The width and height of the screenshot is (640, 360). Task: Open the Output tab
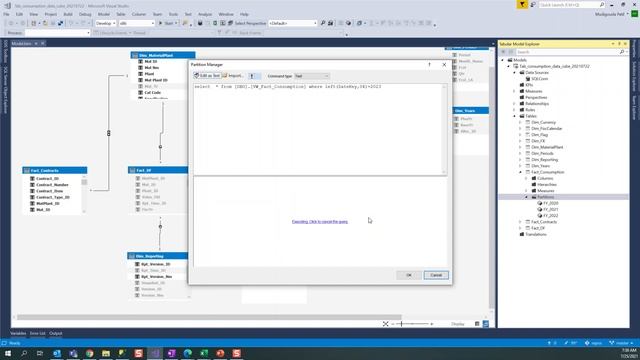click(56, 333)
